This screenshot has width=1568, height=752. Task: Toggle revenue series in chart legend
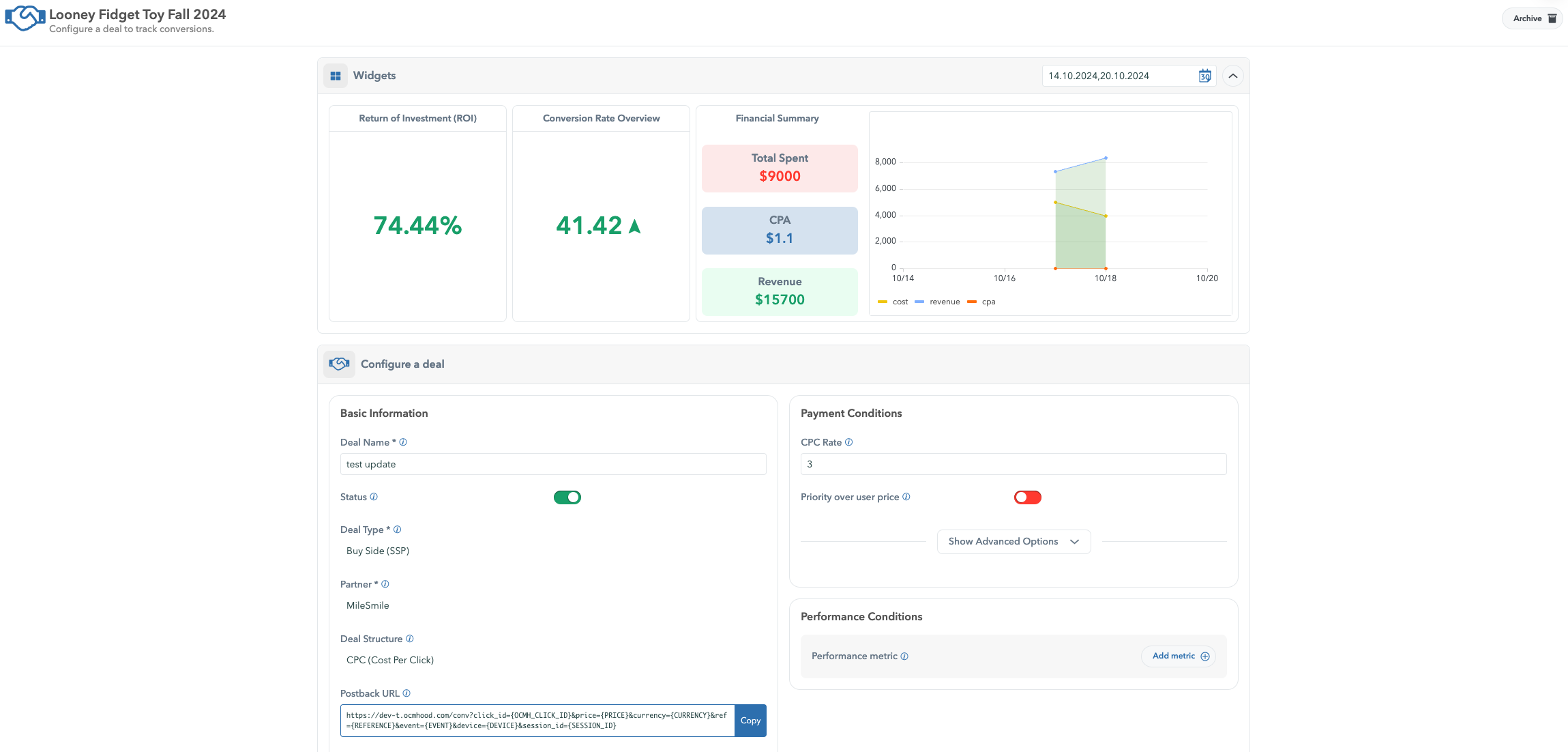point(938,302)
